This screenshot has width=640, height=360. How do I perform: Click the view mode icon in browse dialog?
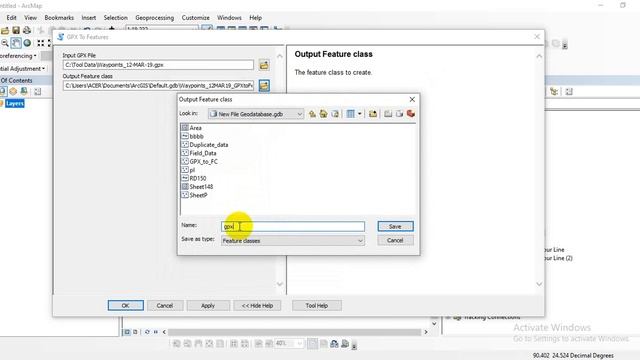(x=350, y=114)
